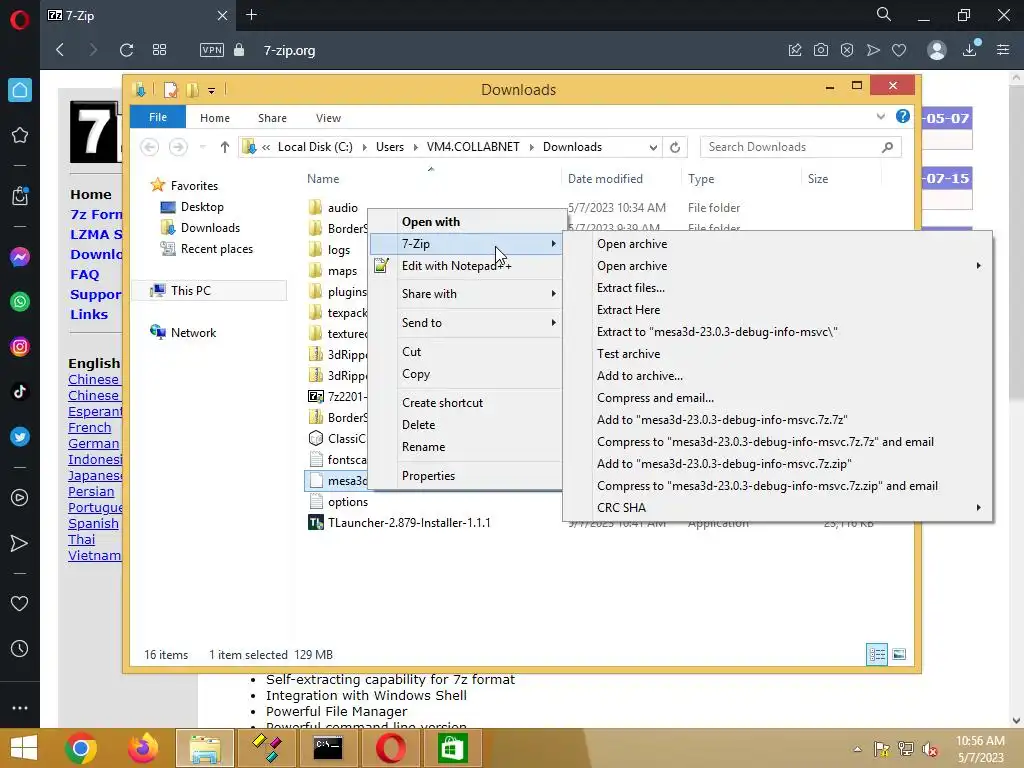Open Twitter in Opera sidebar

tap(20, 436)
